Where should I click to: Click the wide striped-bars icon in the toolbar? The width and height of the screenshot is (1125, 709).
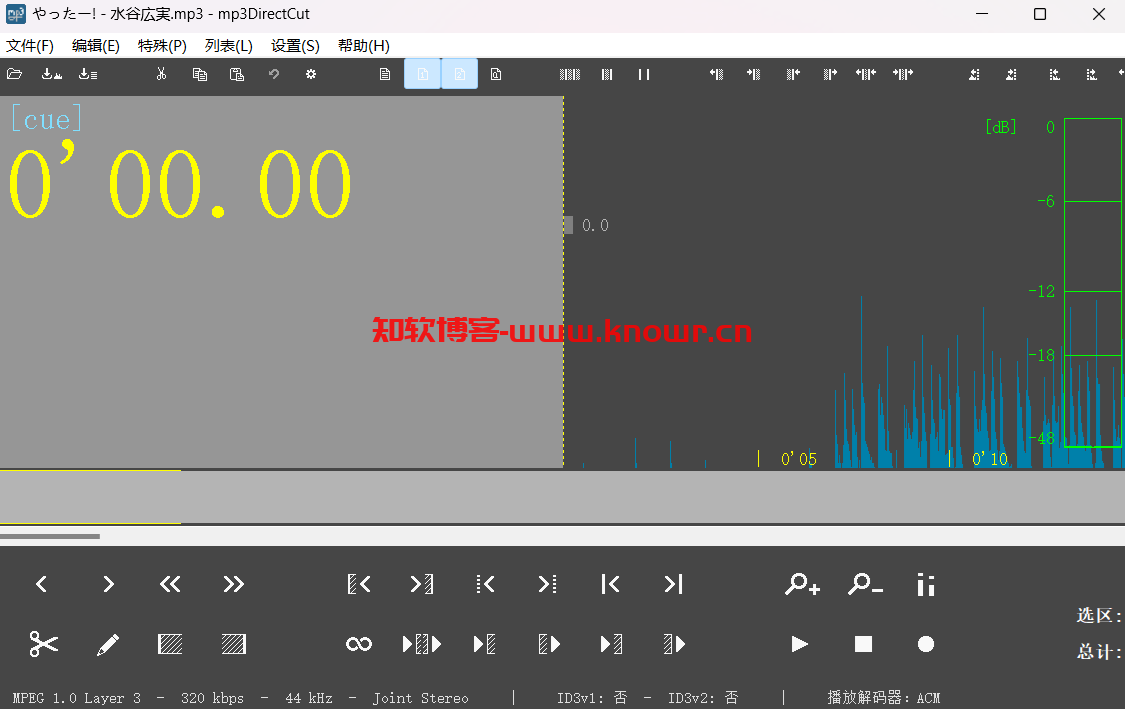(x=570, y=74)
